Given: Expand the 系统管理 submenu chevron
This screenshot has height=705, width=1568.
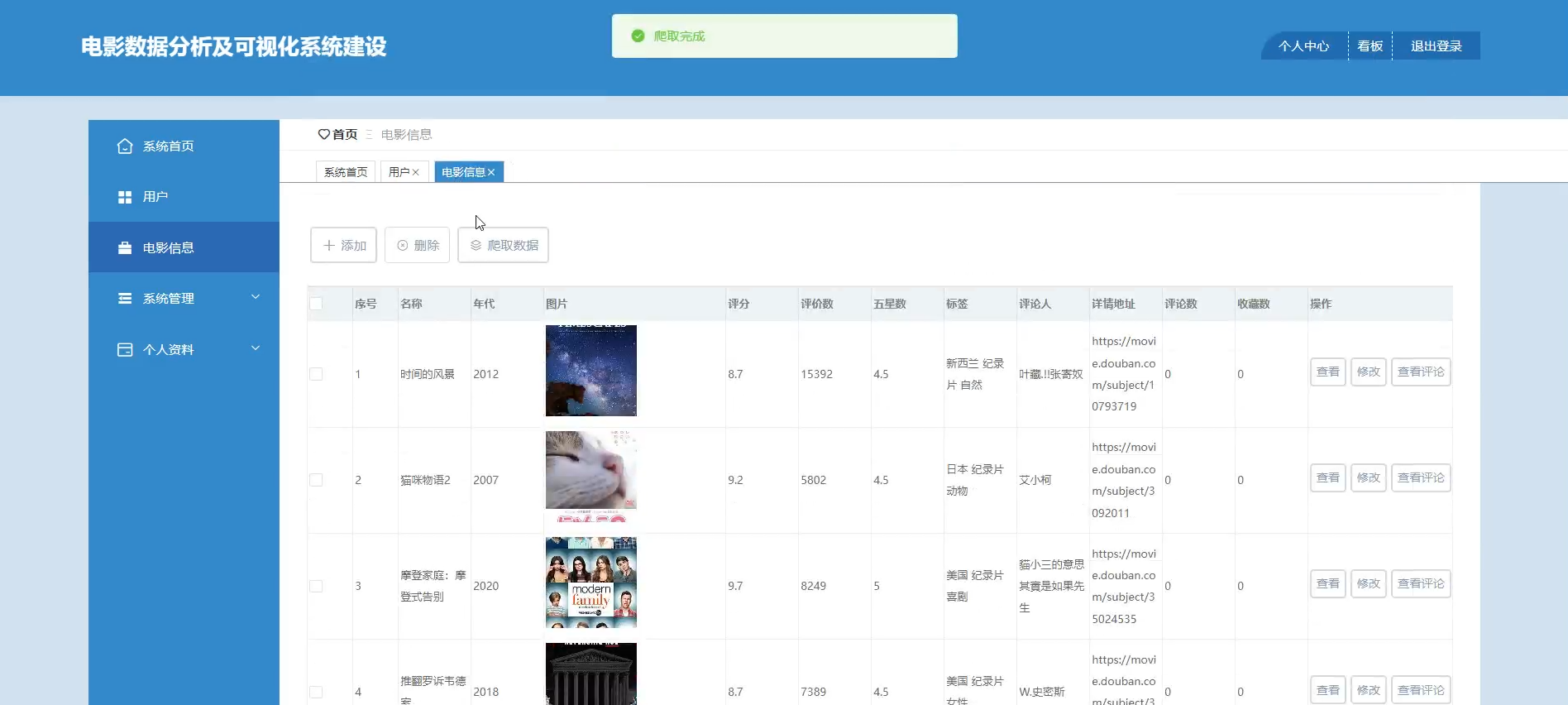Looking at the screenshot, I should pos(256,297).
